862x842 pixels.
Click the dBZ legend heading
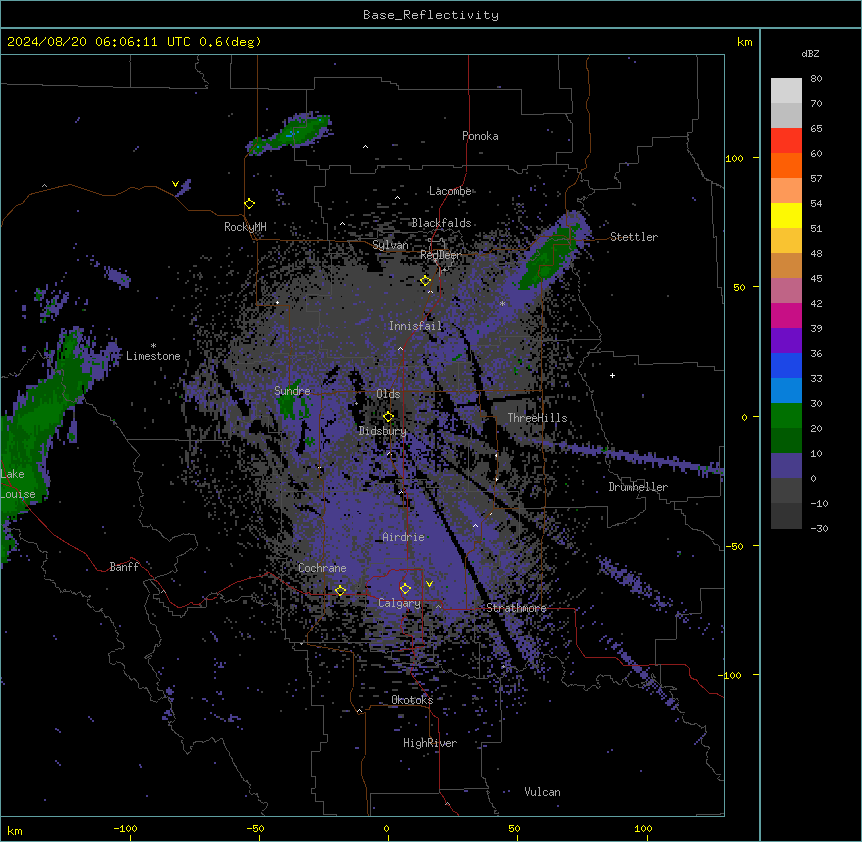[x=810, y=53]
